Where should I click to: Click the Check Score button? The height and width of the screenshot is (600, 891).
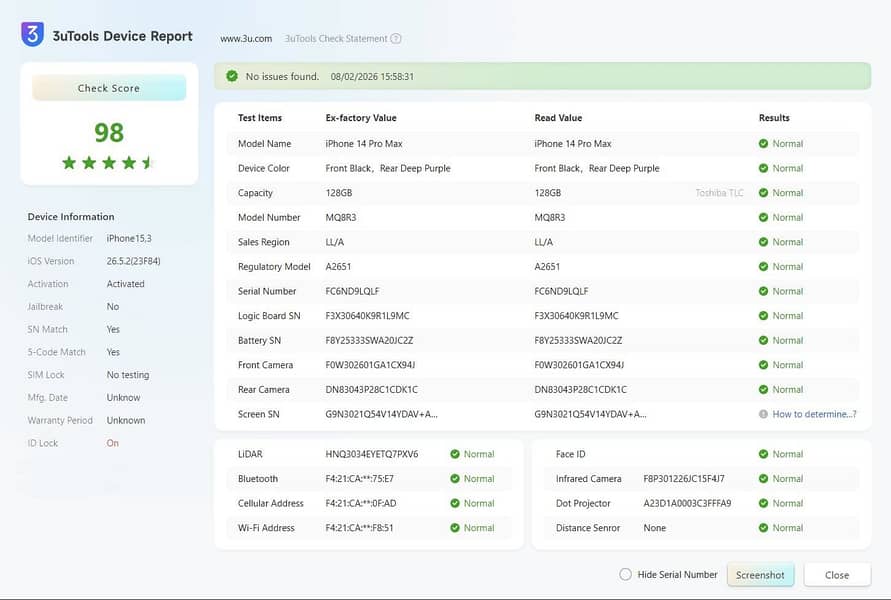coord(109,88)
